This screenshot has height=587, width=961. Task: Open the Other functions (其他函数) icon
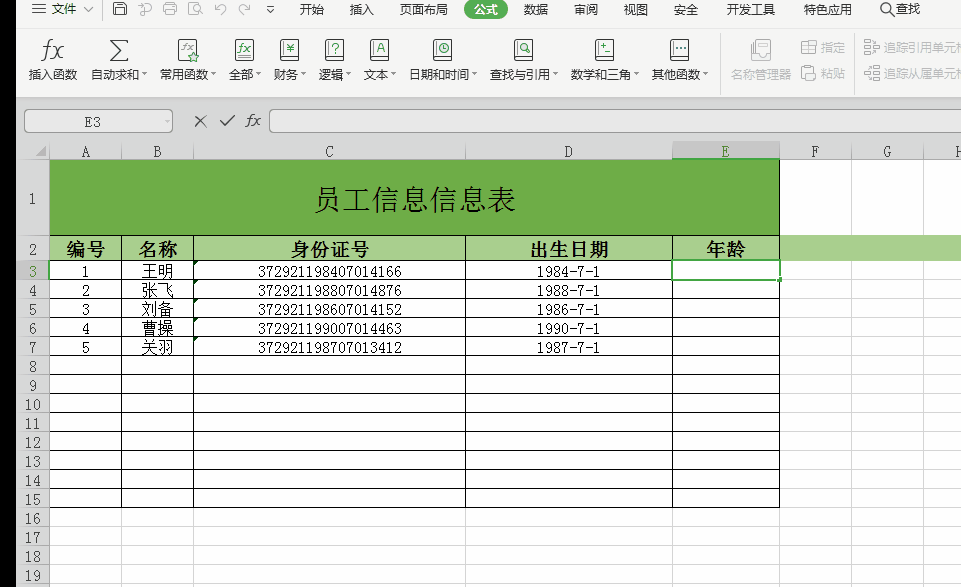679,50
